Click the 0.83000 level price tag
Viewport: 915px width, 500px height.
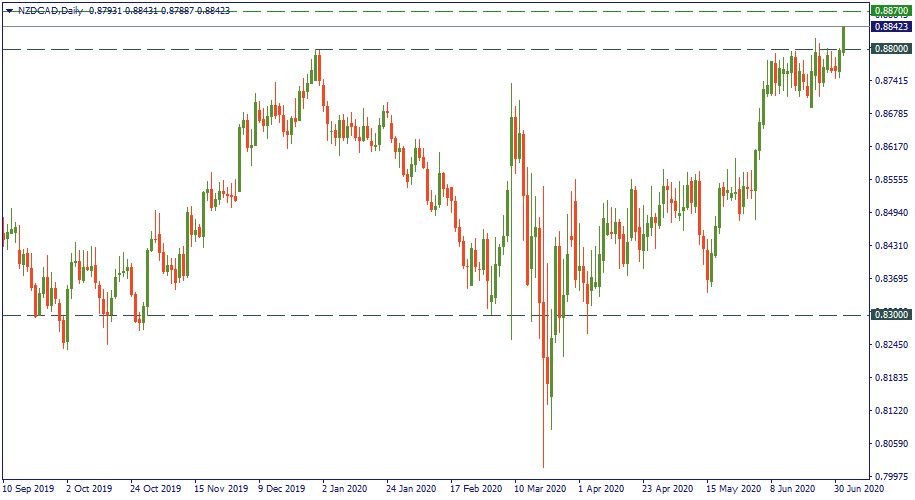889,315
